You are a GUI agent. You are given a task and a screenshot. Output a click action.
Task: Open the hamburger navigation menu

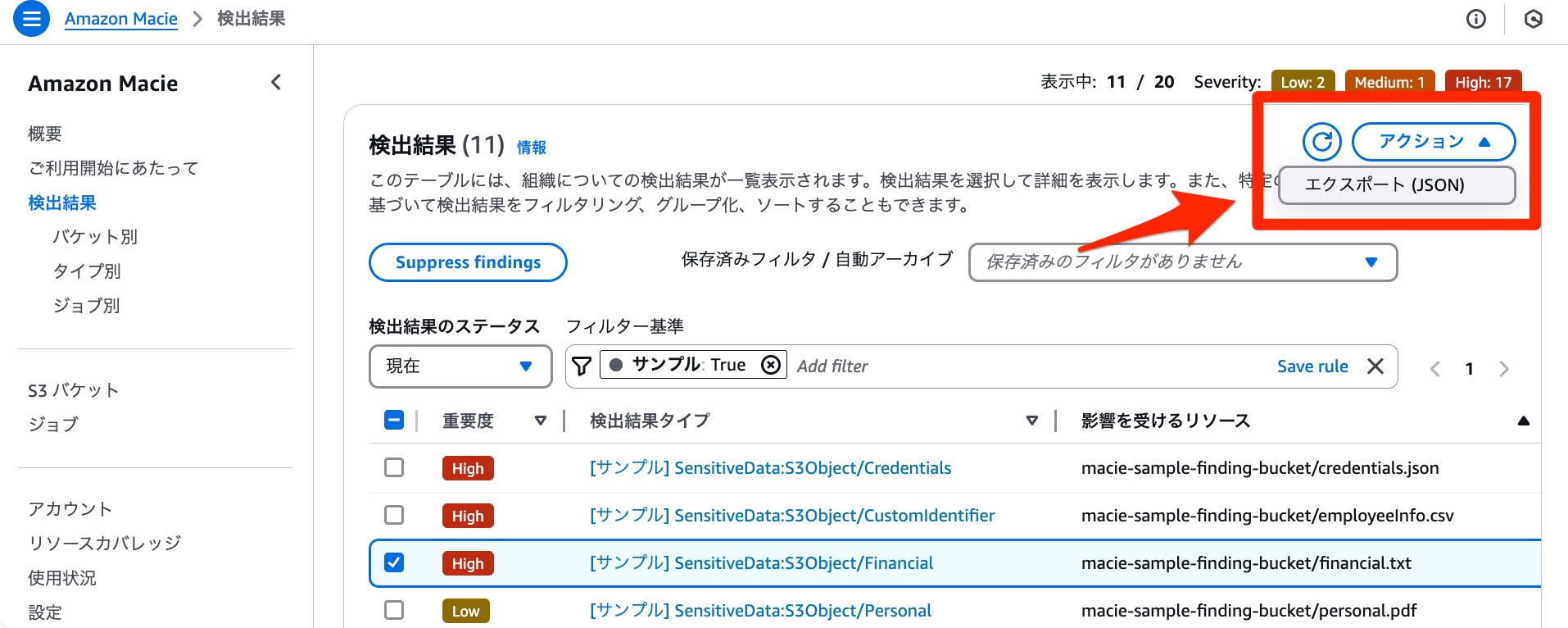[31, 18]
